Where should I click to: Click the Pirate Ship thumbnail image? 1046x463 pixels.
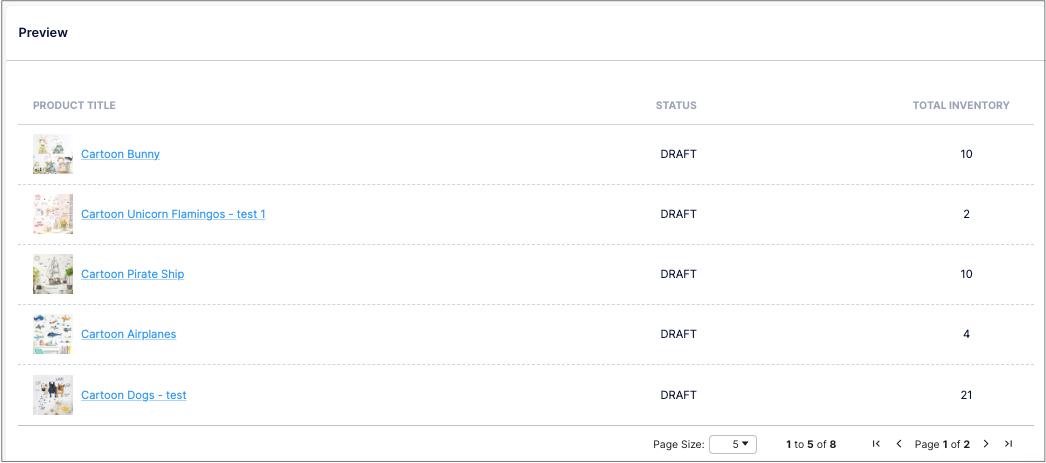[x=53, y=274]
